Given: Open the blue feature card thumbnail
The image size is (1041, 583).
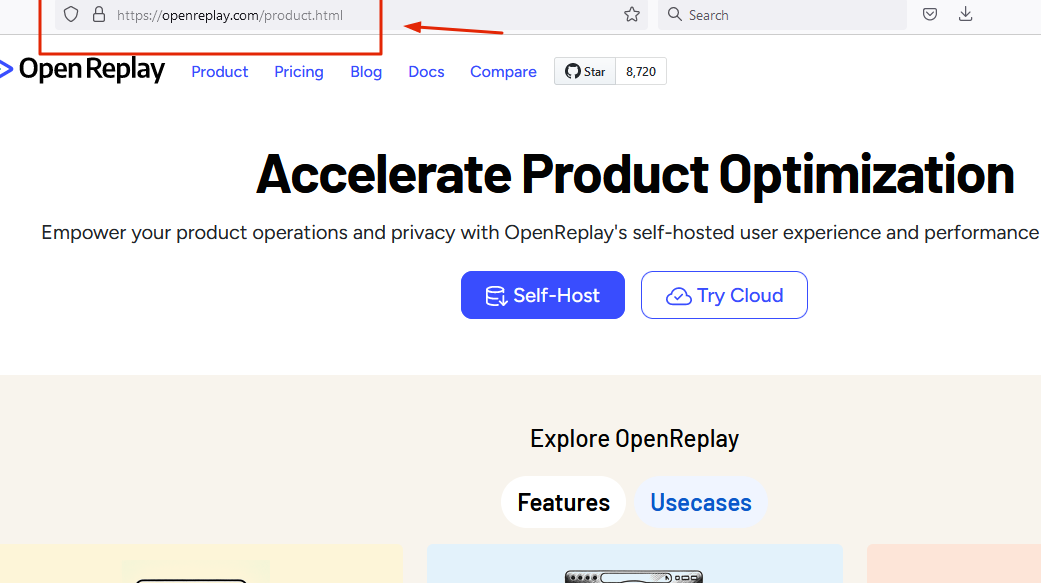Looking at the screenshot, I should pos(635,564).
